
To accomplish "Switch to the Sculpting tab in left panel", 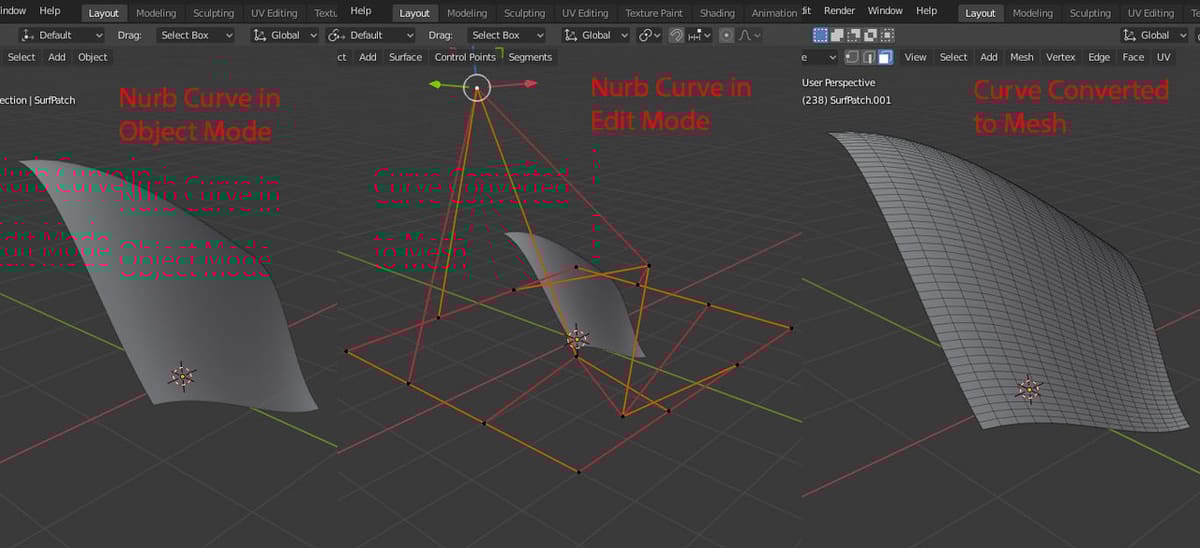I will (213, 13).
